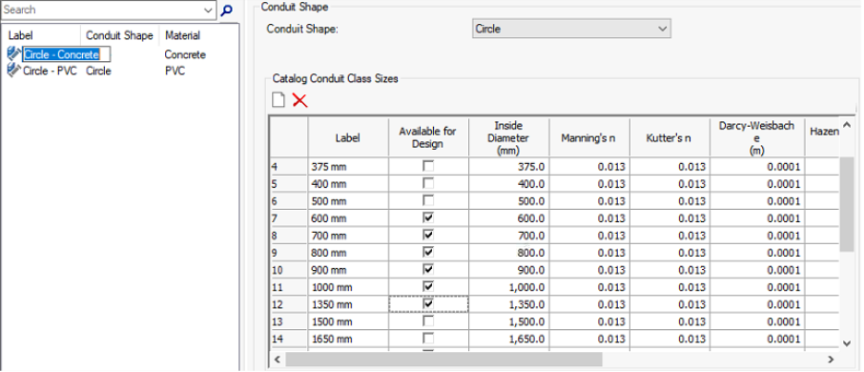Click the 800.0 inside diameter cell

point(509,253)
